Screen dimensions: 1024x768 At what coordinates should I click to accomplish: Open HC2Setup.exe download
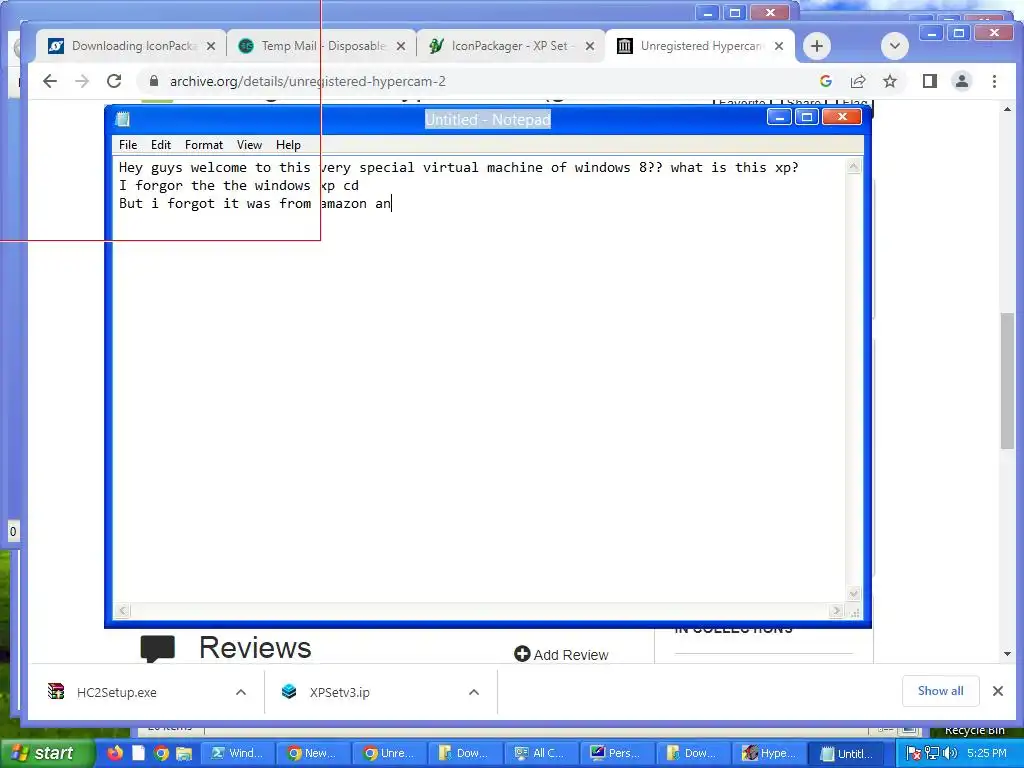(116, 692)
